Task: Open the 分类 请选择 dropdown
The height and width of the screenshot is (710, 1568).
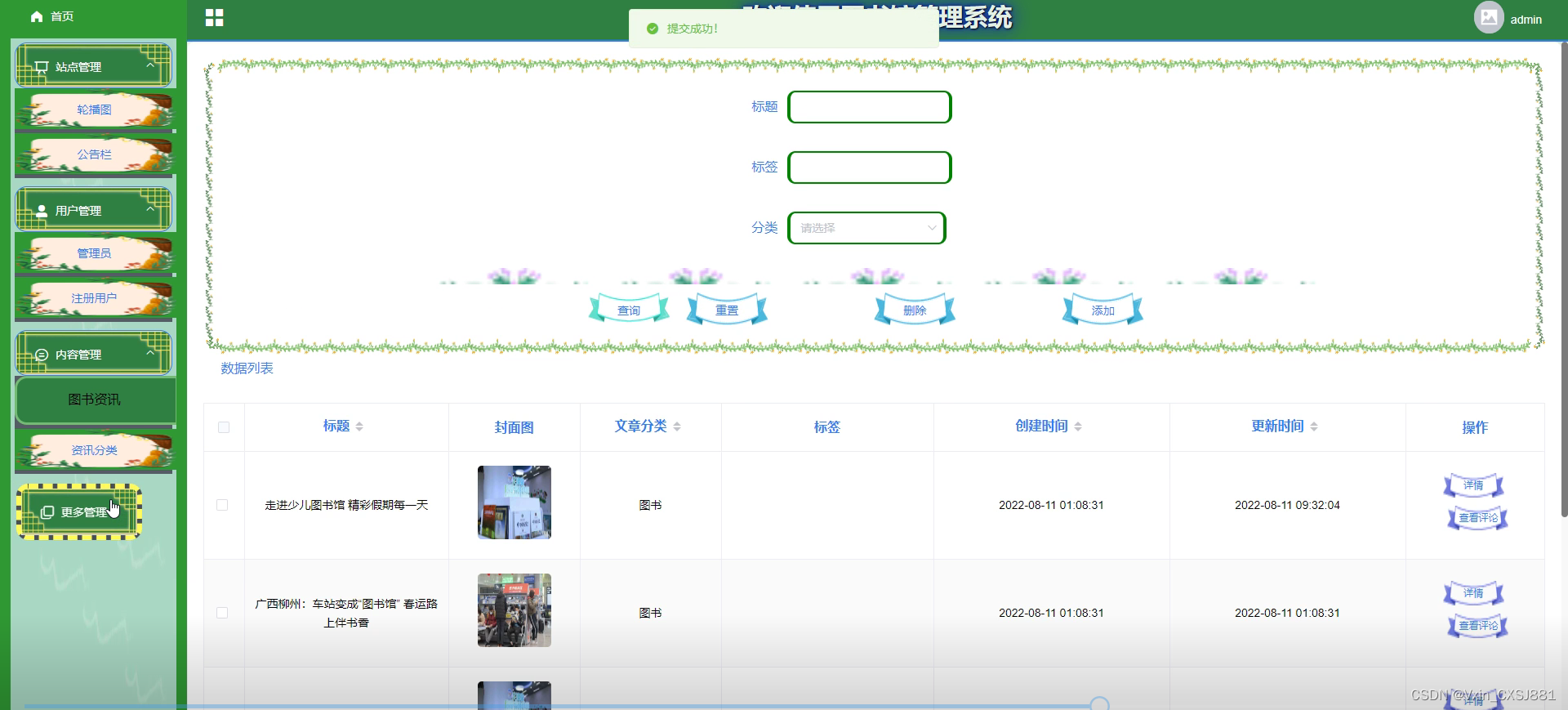Action: click(866, 228)
